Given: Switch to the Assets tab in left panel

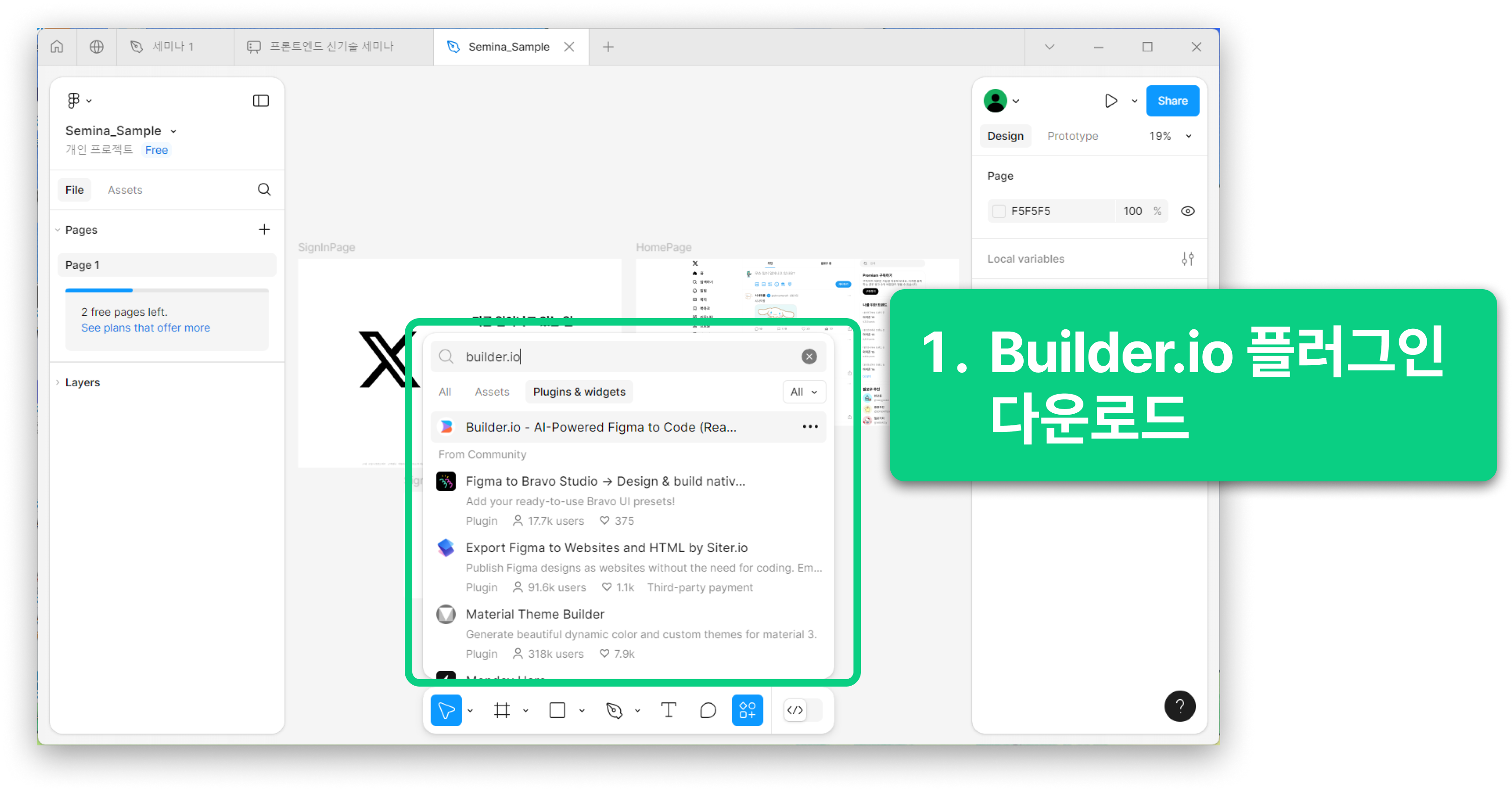Looking at the screenshot, I should (125, 190).
